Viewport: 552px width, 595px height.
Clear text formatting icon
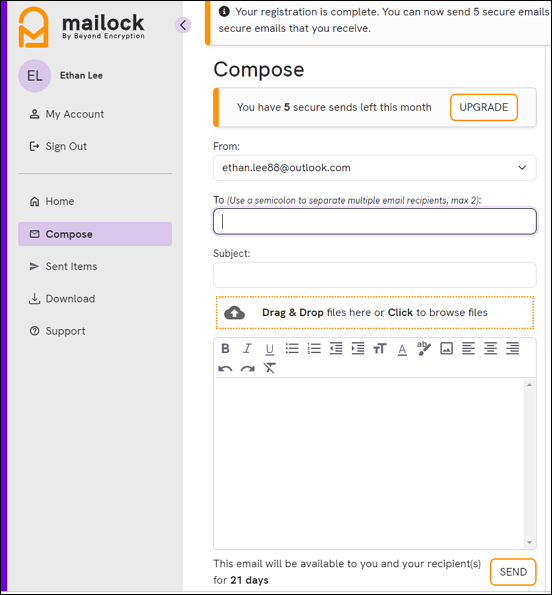pos(269,368)
